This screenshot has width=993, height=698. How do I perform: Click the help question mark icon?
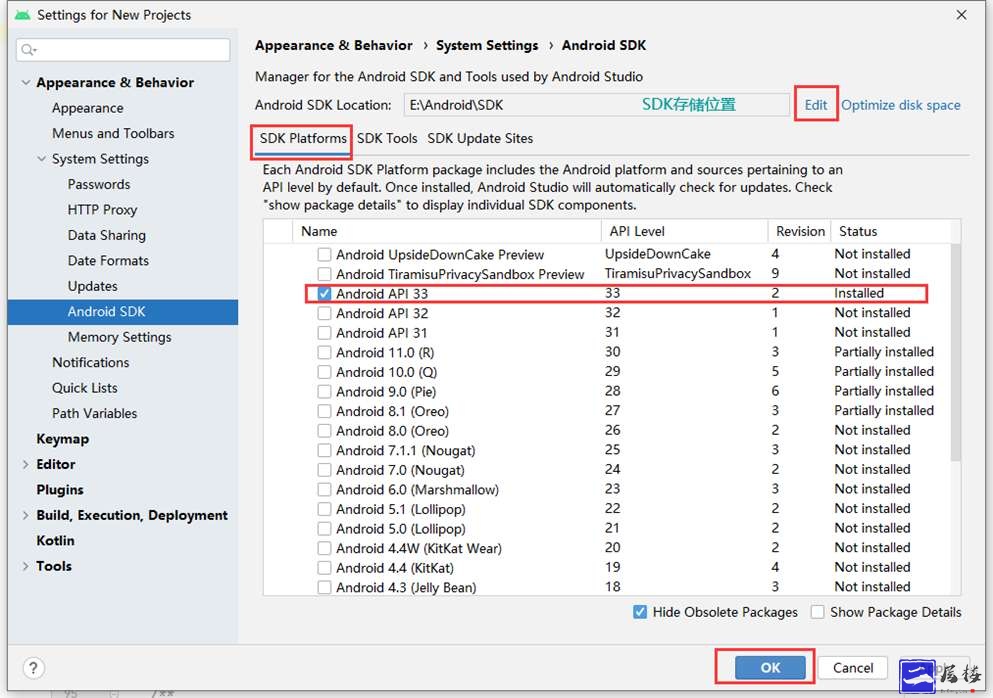click(x=34, y=668)
